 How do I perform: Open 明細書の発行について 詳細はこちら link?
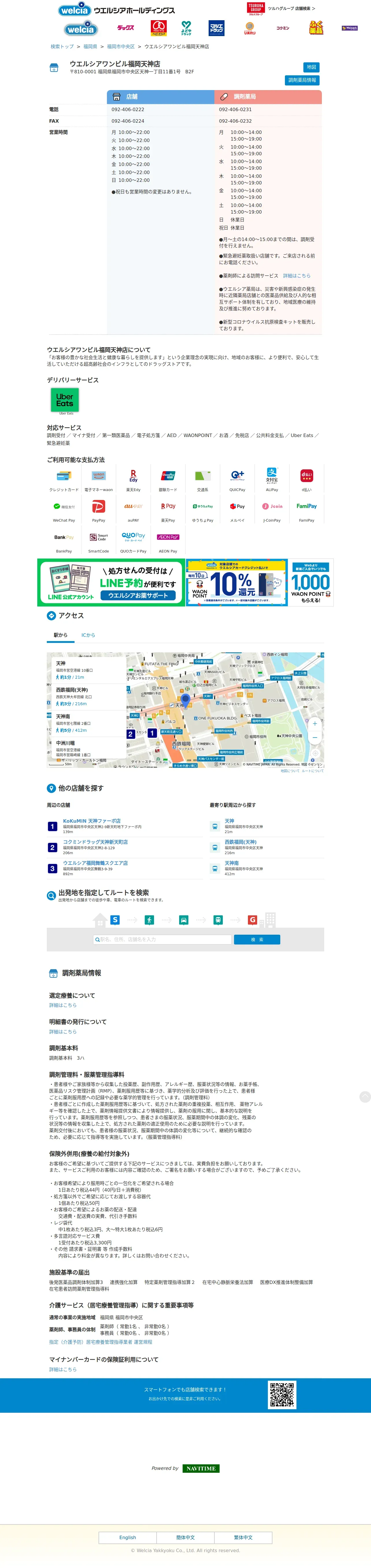63,1032
